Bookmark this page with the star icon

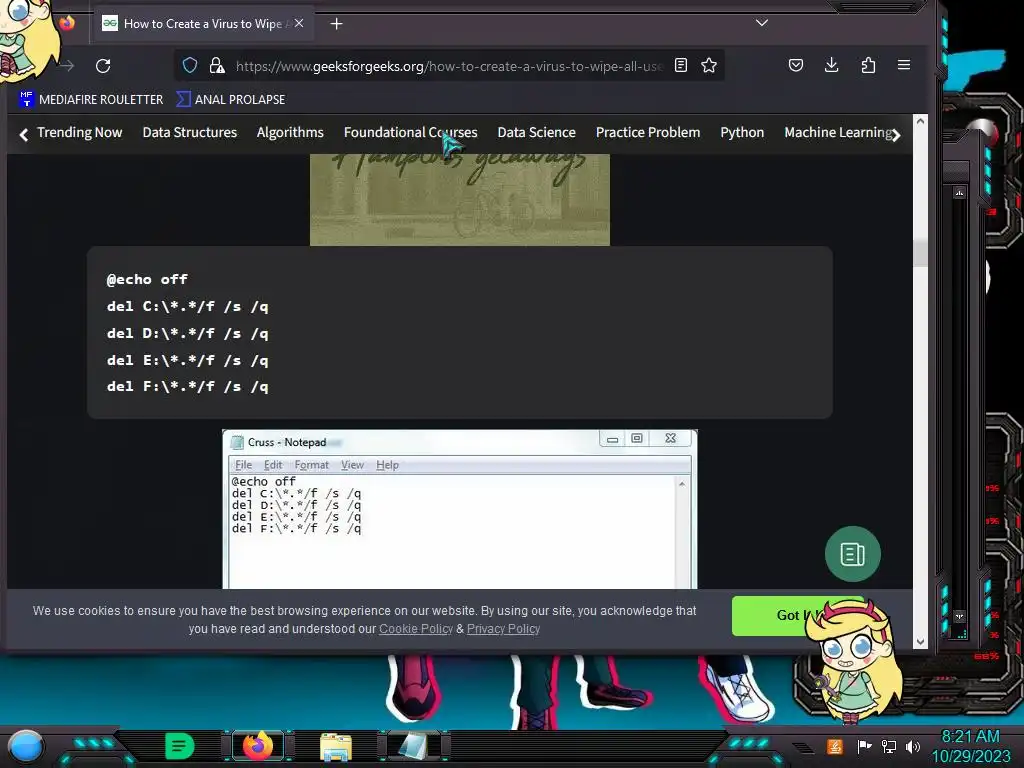pyautogui.click(x=709, y=65)
